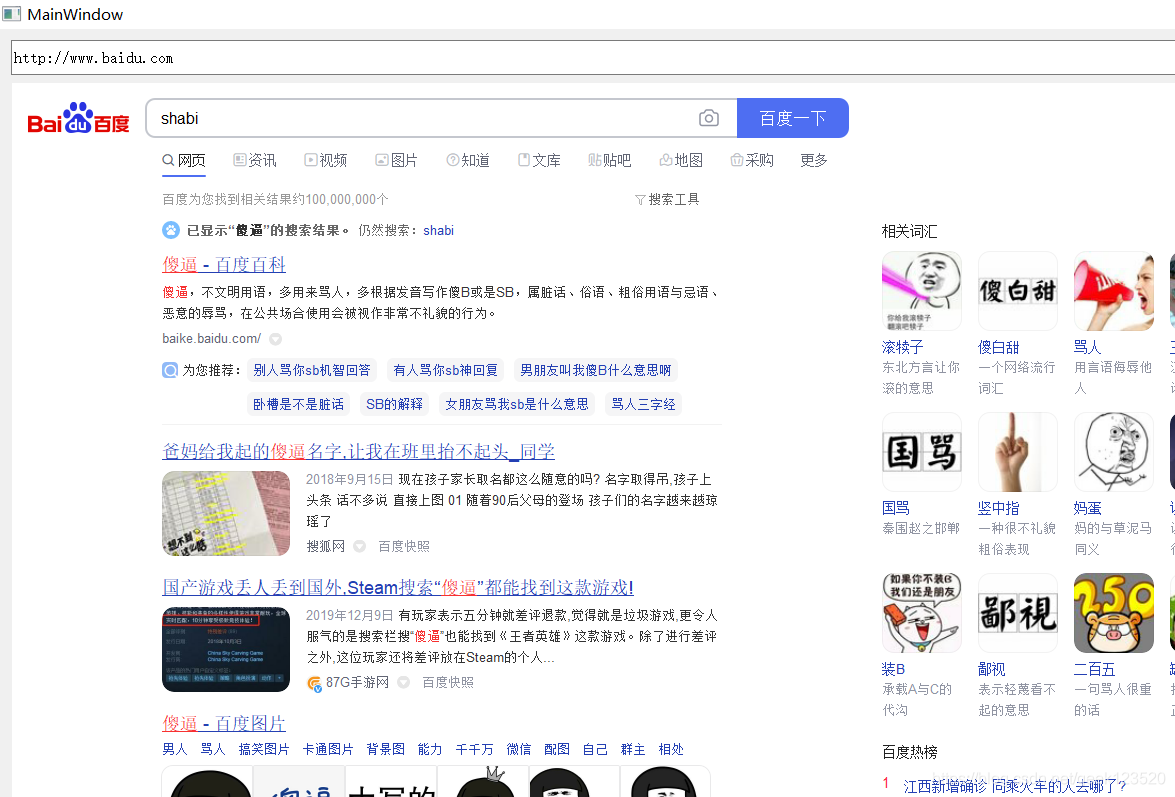The width and height of the screenshot is (1175, 797).
Task: Open the 傻白甜 text link
Action: 999,348
